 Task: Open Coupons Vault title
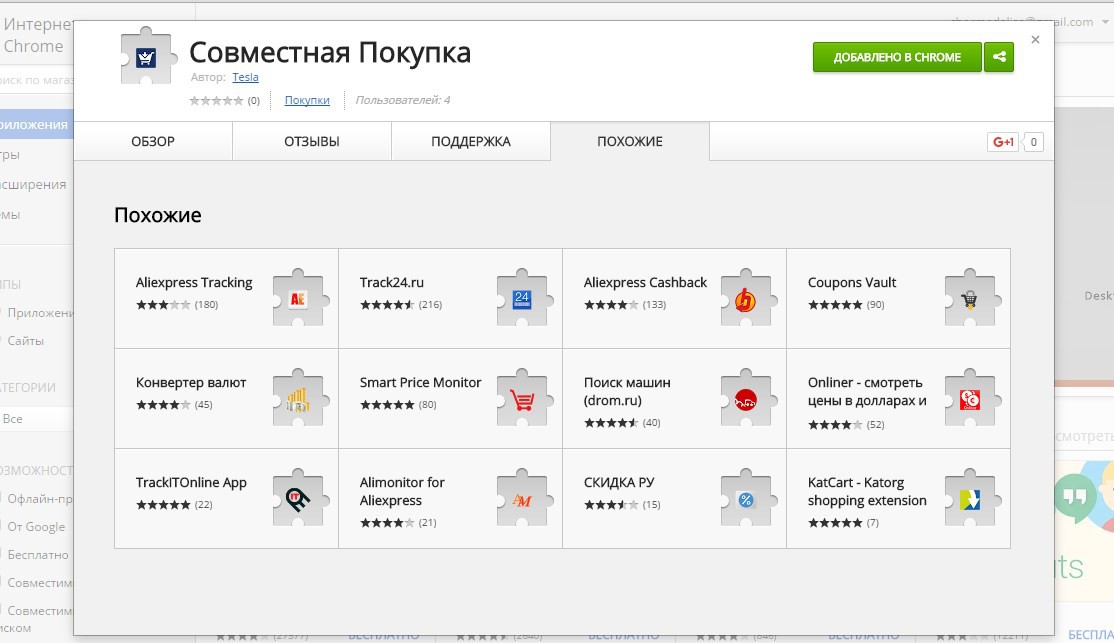coord(852,282)
